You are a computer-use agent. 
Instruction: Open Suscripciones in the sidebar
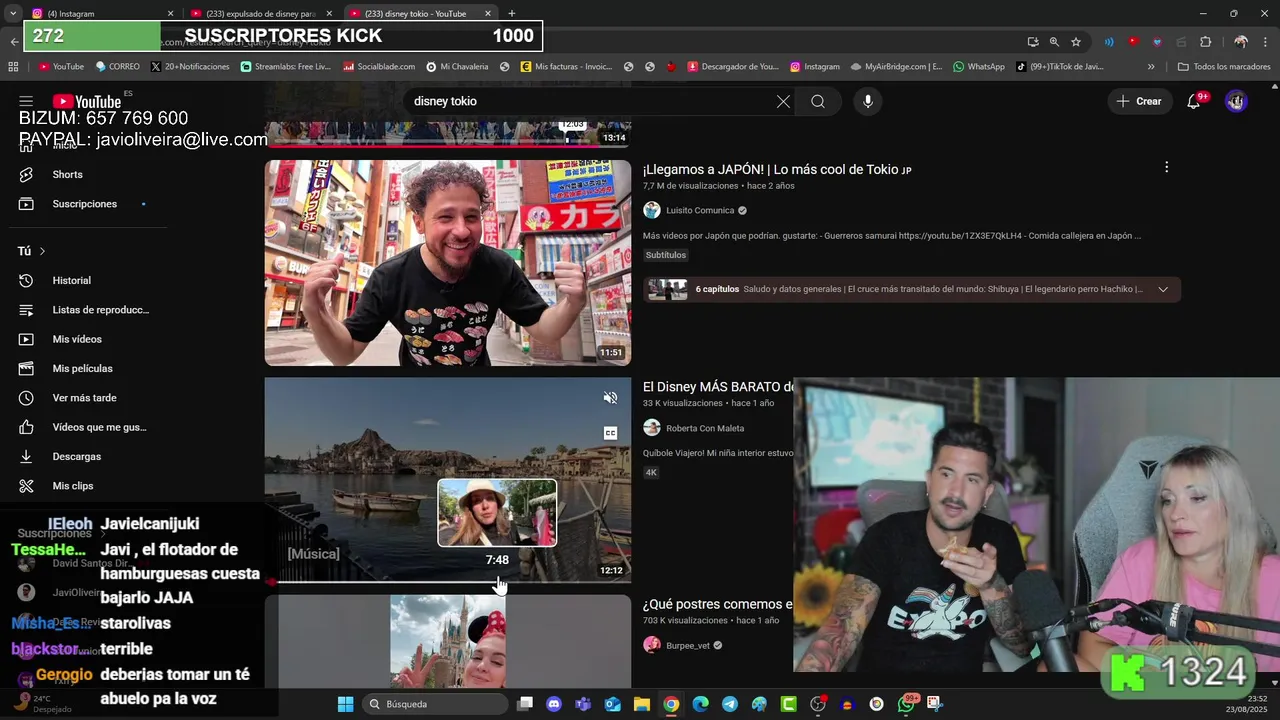click(84, 204)
